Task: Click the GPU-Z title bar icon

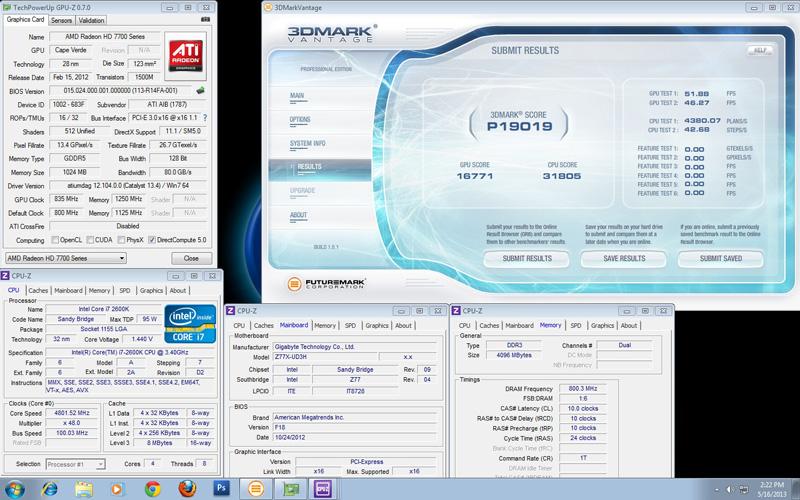Action: click(7, 7)
